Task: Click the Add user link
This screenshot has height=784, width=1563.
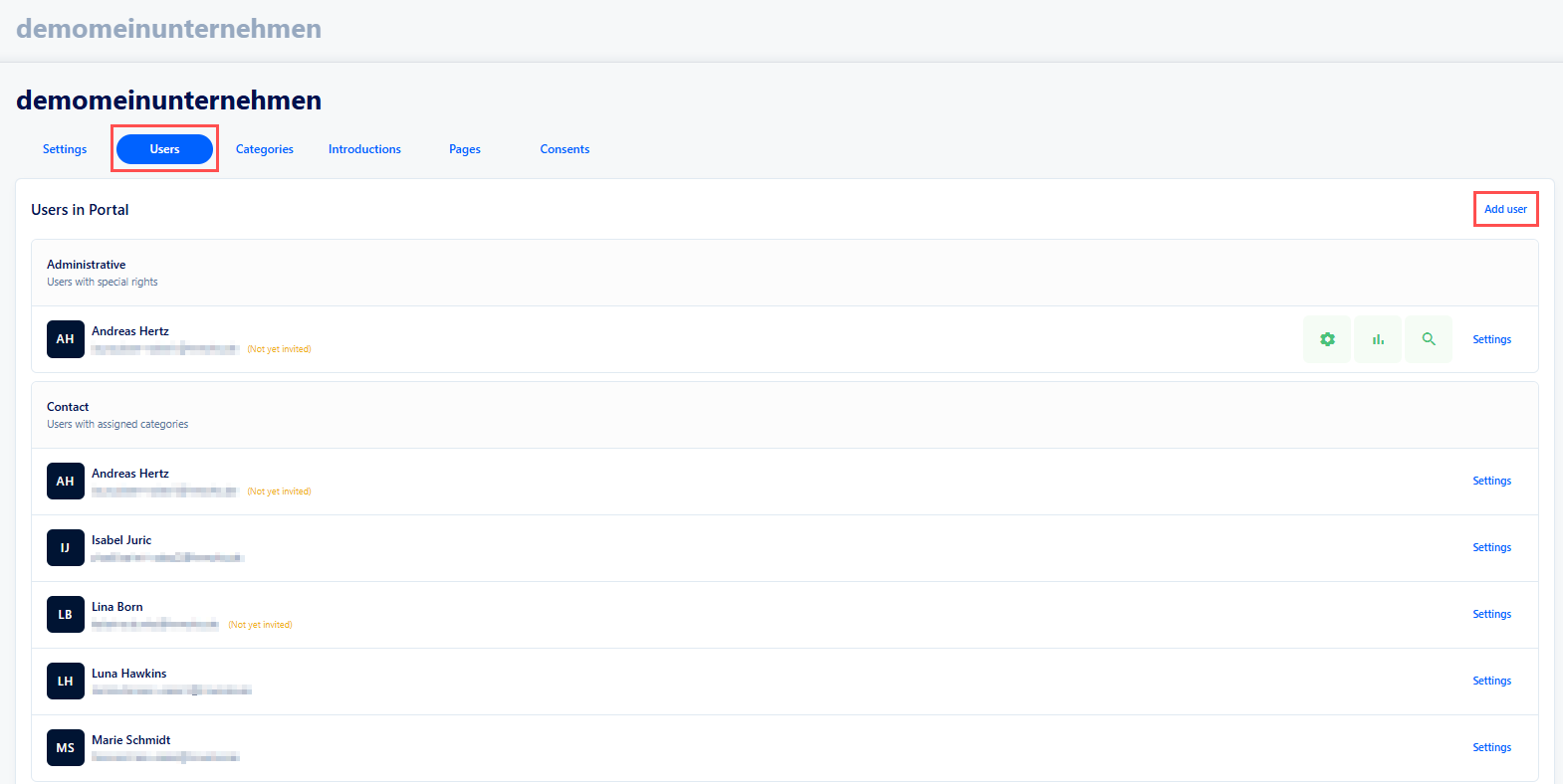Action: click(x=1505, y=209)
